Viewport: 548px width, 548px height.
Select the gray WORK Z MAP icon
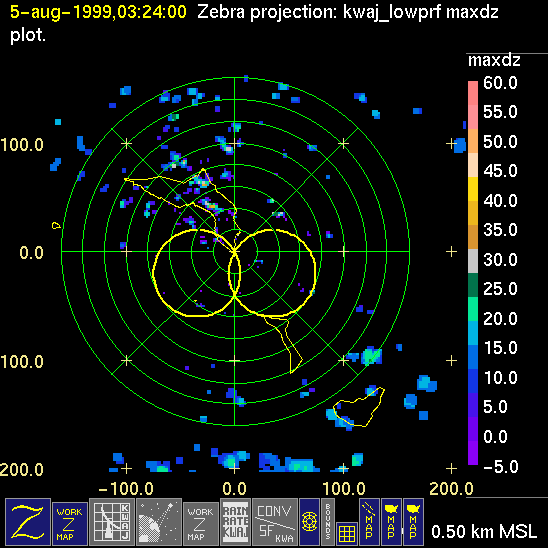201,524
